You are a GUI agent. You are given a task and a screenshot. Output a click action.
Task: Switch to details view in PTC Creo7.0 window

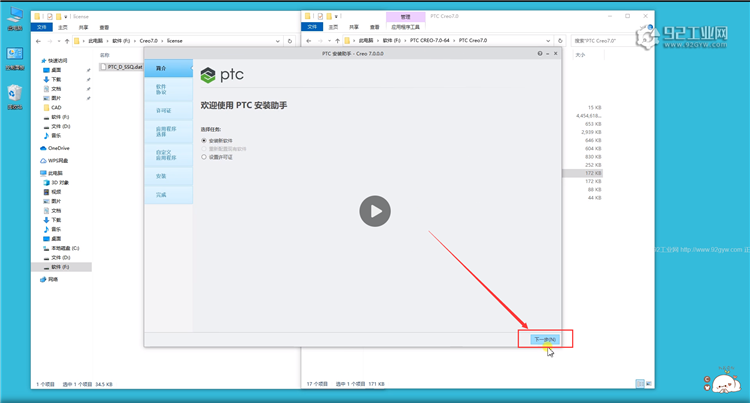pos(640,383)
